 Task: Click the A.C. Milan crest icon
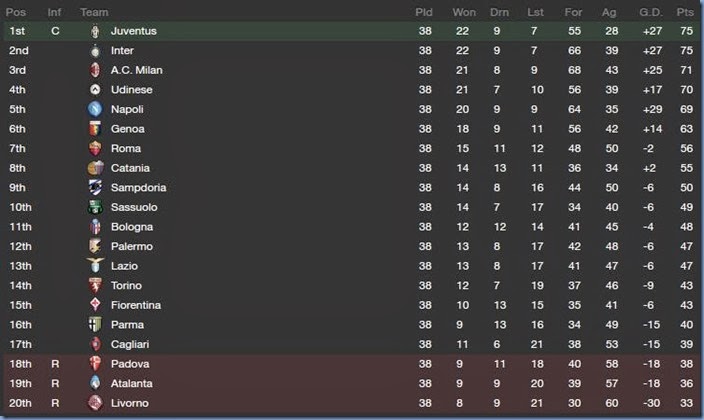95,70
